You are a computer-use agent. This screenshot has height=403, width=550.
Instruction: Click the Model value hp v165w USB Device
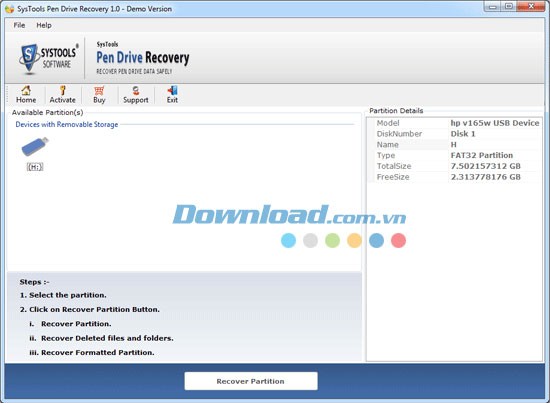[495, 123]
